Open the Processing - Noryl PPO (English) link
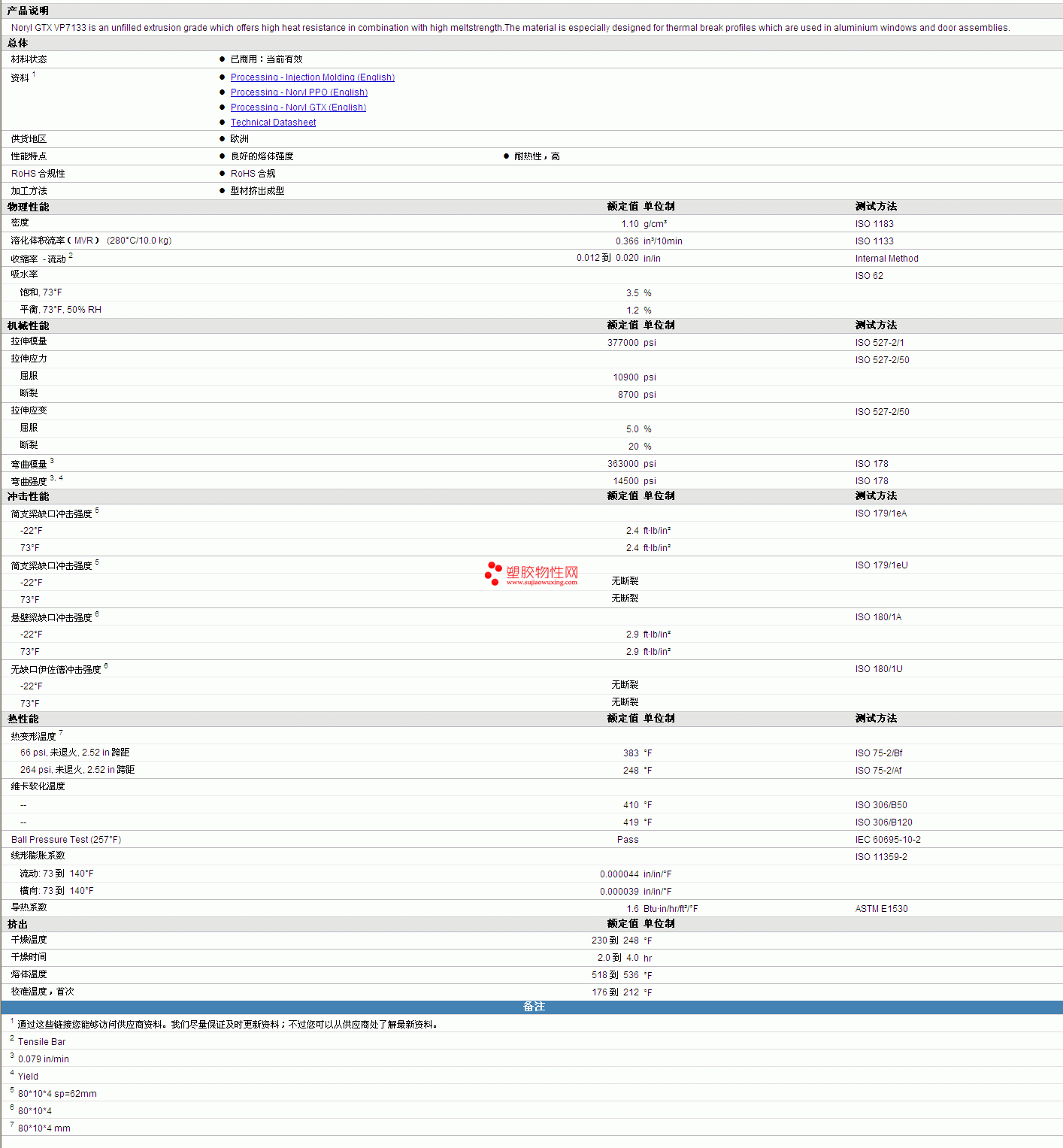Screen dimensions: 1063x1148 coord(299,92)
